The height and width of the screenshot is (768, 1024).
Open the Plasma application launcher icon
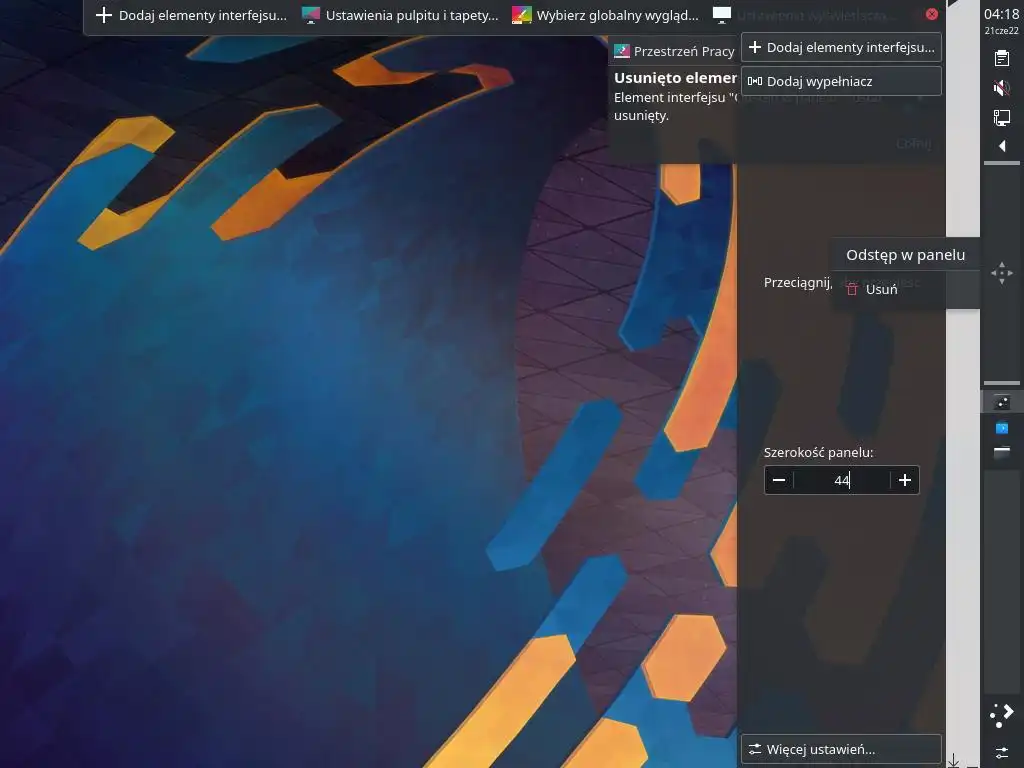click(x=1002, y=714)
